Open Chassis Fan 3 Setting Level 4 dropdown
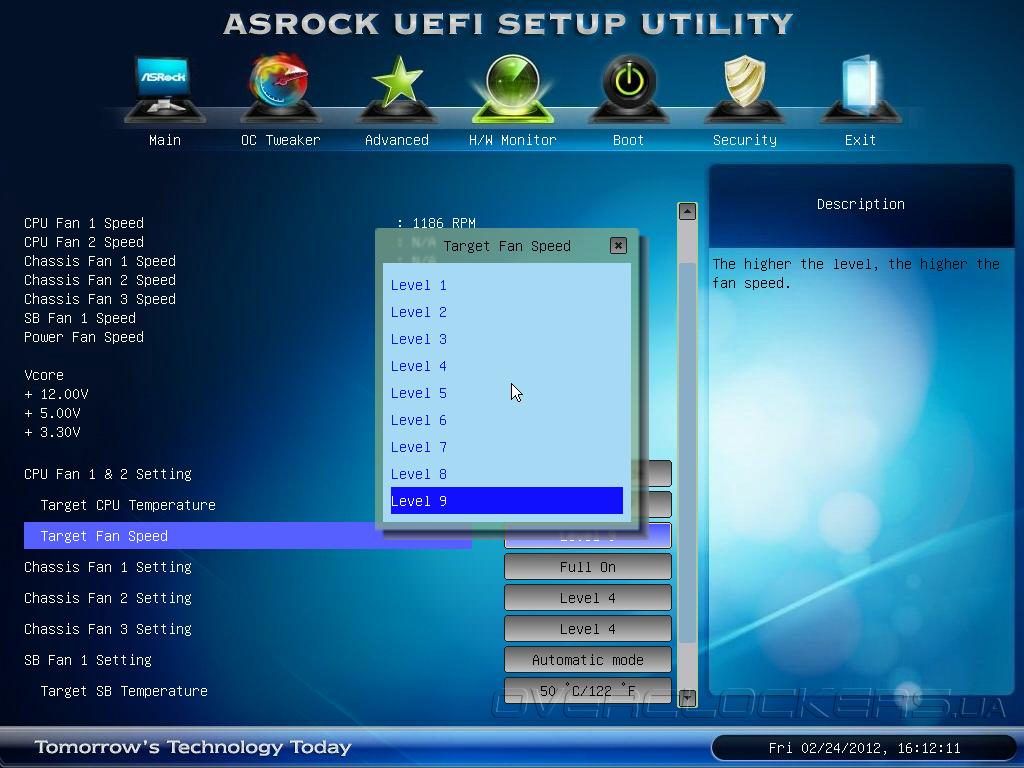The width and height of the screenshot is (1024, 768). [x=588, y=629]
